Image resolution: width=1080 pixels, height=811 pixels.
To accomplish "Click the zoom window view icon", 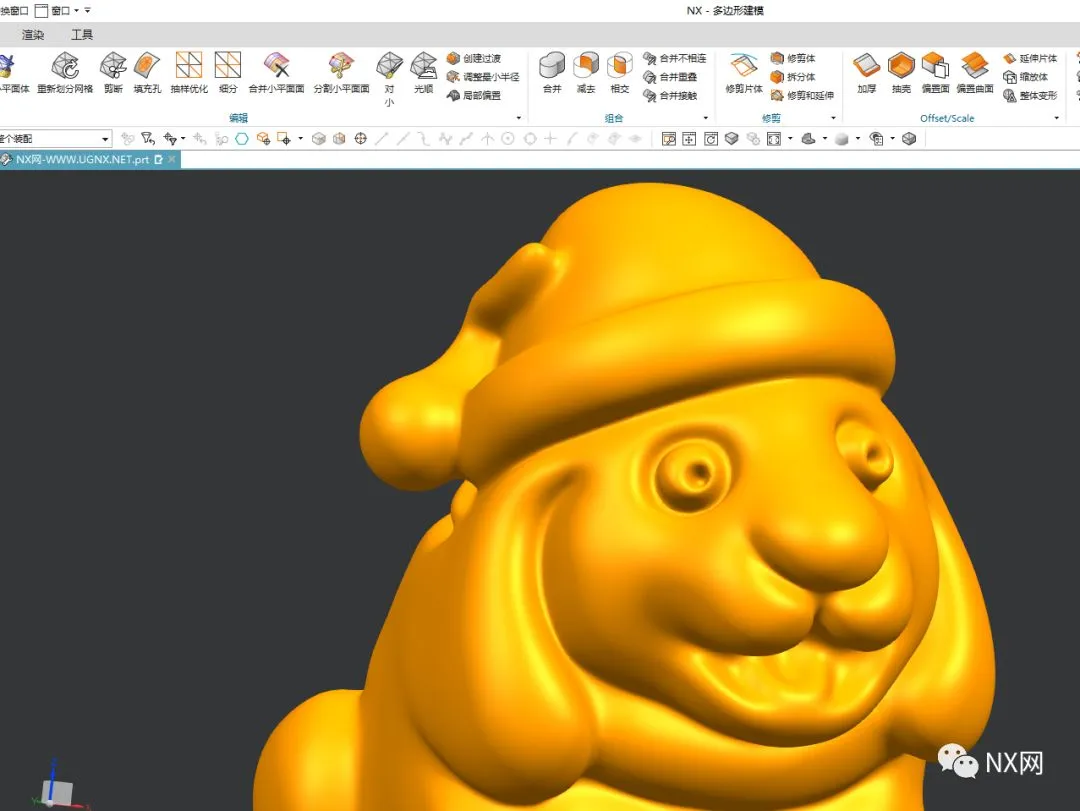I will (668, 139).
